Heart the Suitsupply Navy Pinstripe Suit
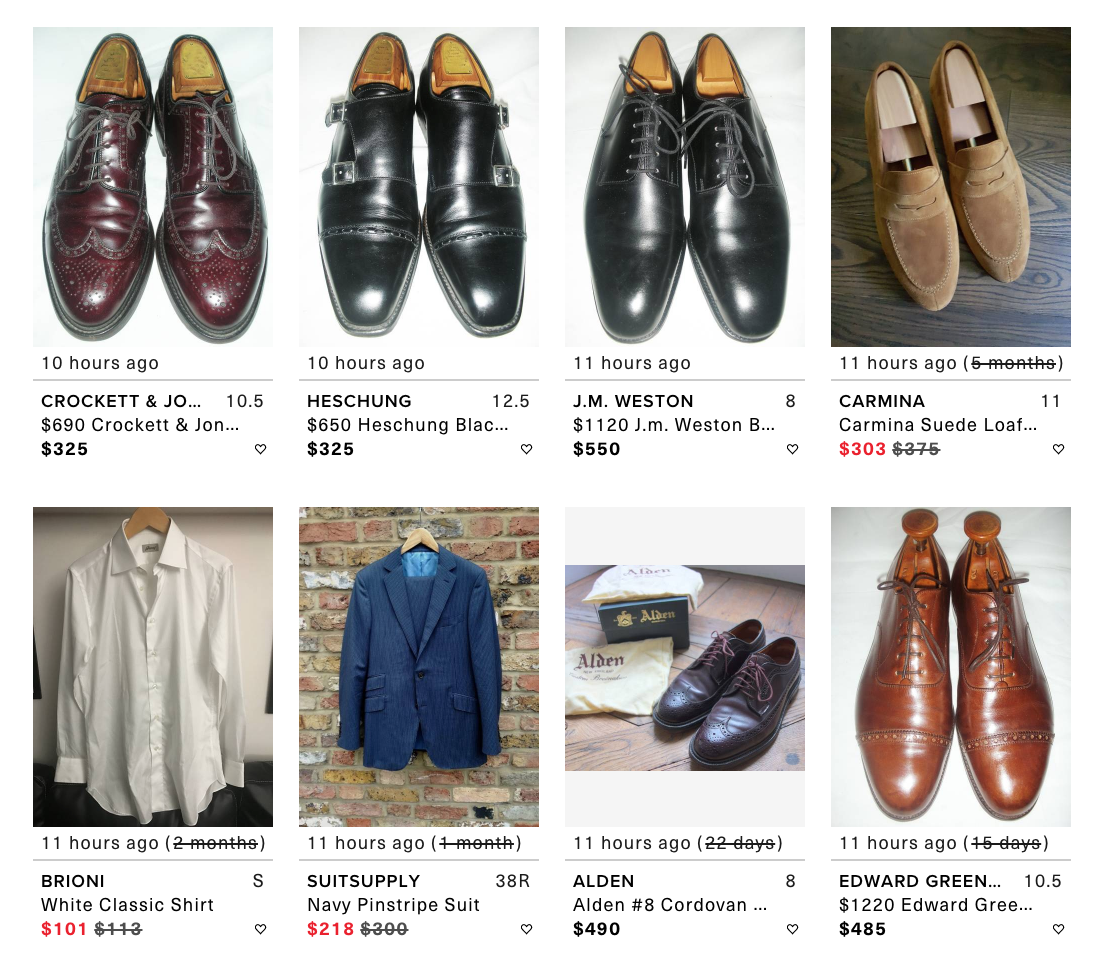Screen dimensions: 1104x977 [527, 929]
